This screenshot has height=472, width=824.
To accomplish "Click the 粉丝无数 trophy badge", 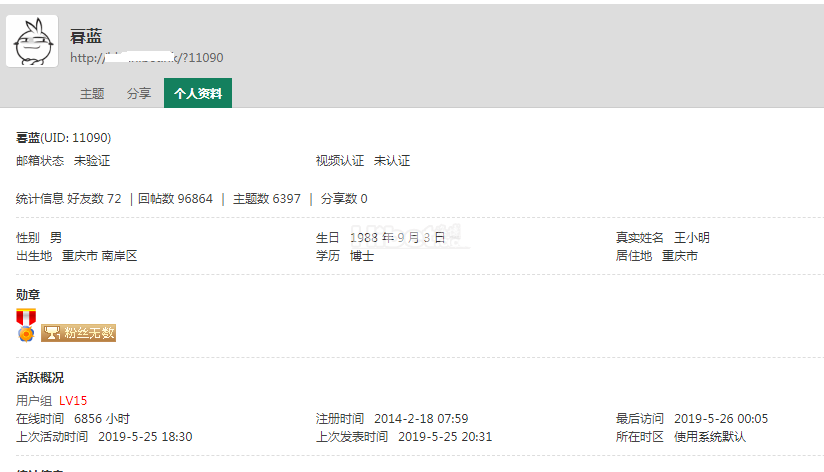I will point(78,333).
